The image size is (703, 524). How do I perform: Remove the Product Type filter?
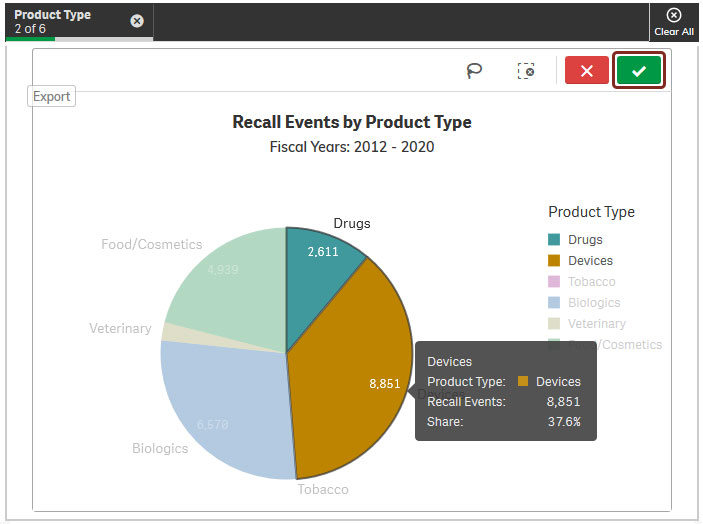coord(137,21)
